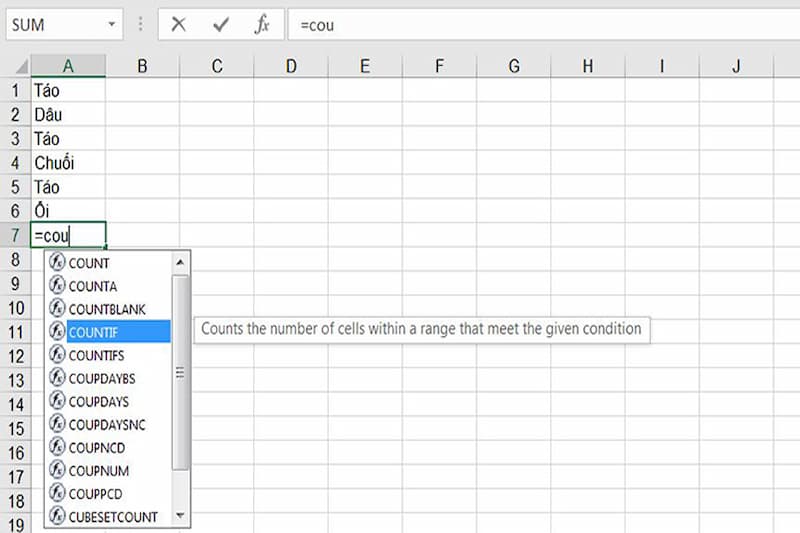Click the fx icon beside COUPDAYBS

point(57,379)
